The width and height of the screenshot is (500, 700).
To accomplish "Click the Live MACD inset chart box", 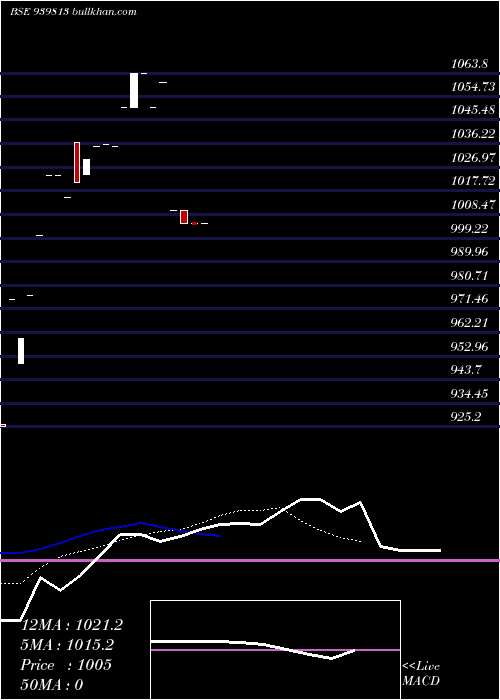I will point(275,650).
